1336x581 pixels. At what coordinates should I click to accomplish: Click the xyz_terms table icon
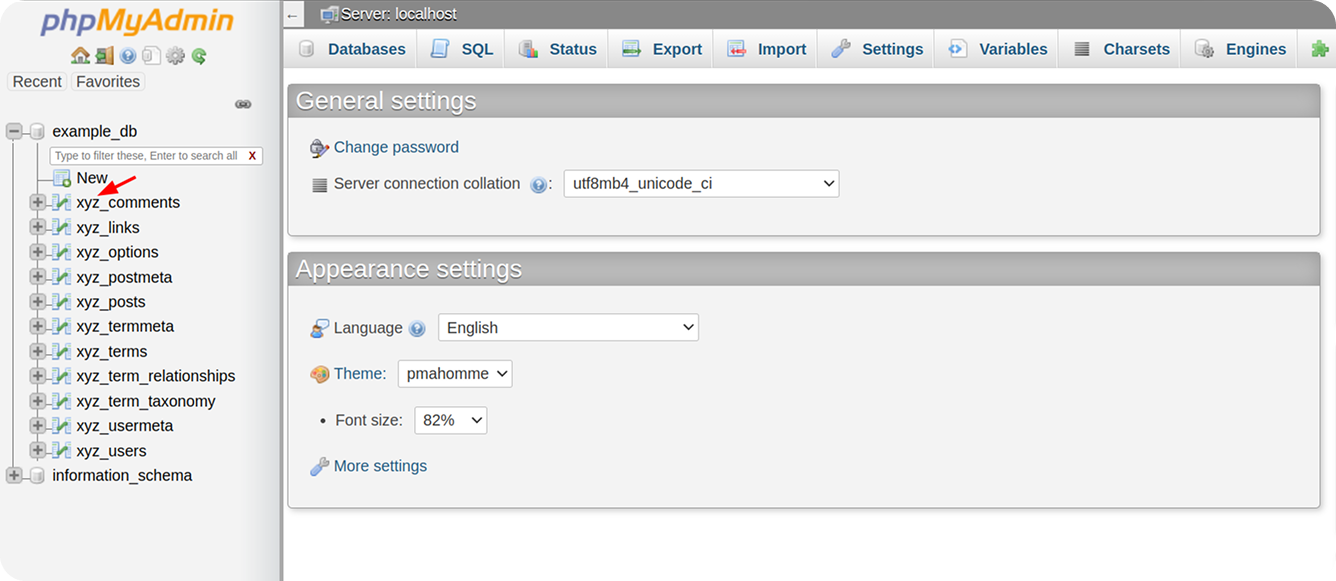point(61,351)
